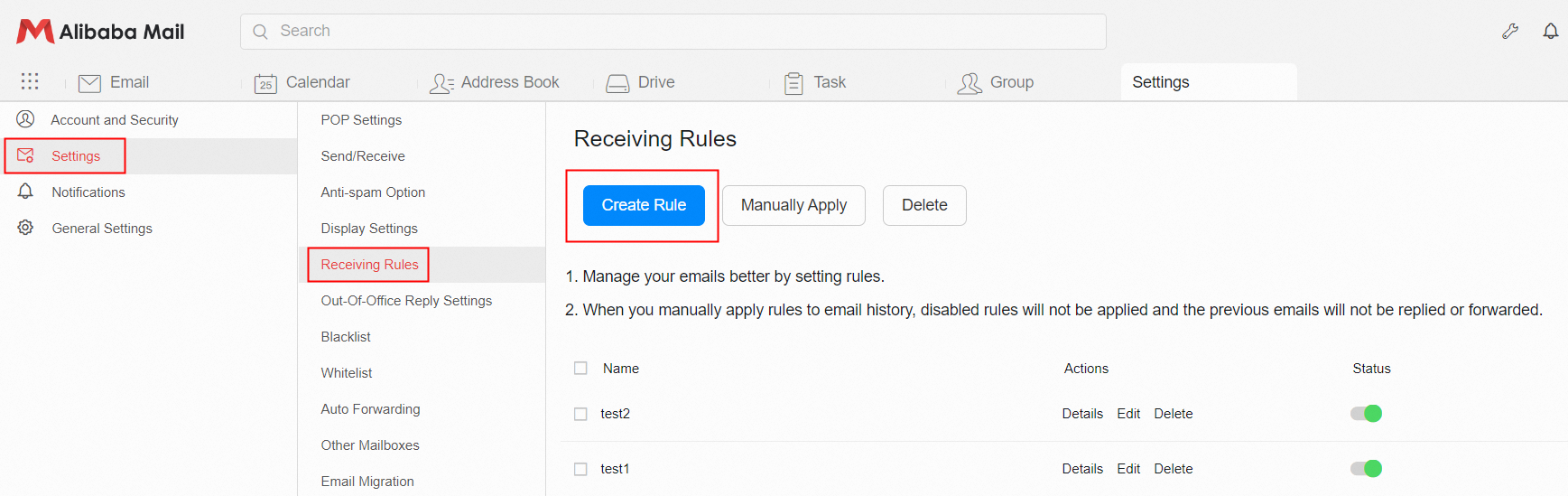This screenshot has height=496, width=1568.
Task: Click the Drive icon
Action: pos(617,83)
